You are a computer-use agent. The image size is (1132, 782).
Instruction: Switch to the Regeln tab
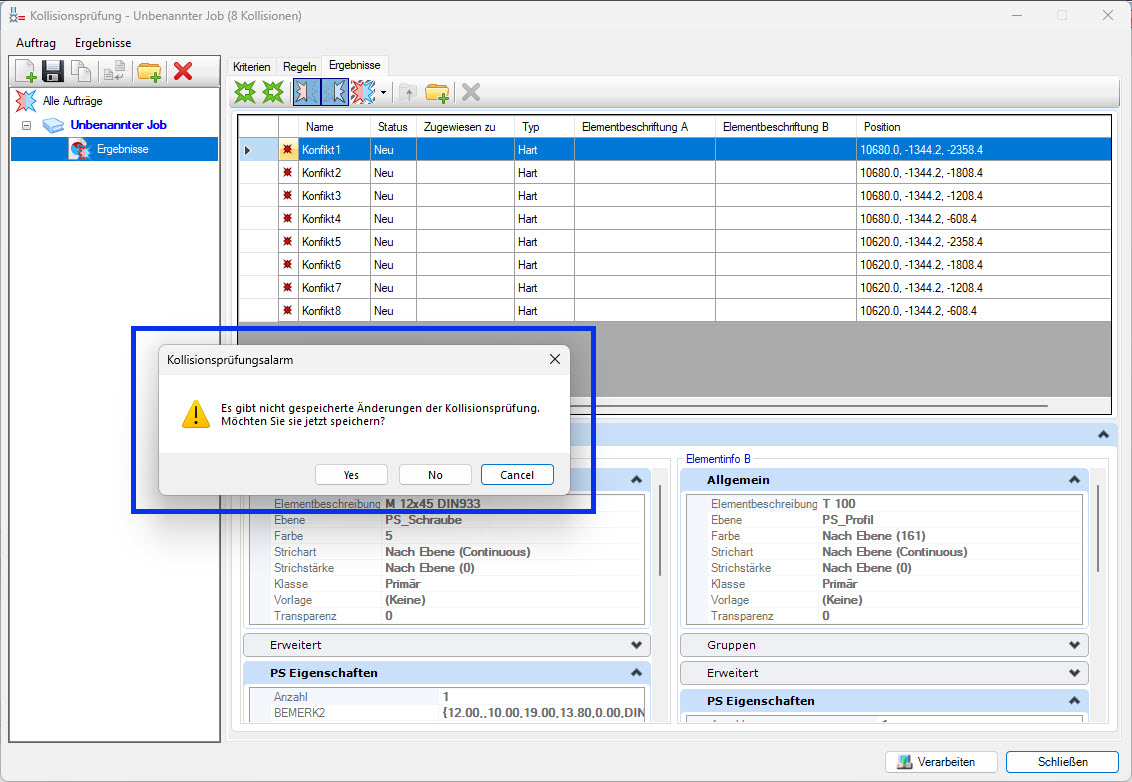tap(300, 66)
